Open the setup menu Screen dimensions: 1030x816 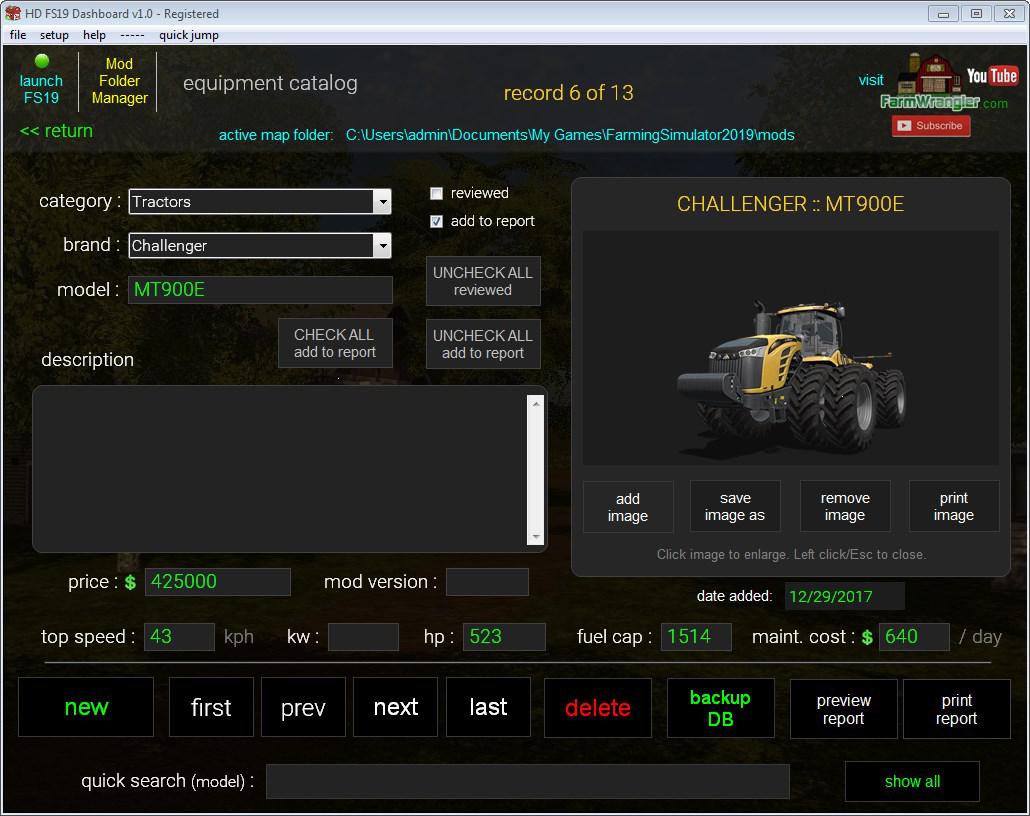[54, 35]
